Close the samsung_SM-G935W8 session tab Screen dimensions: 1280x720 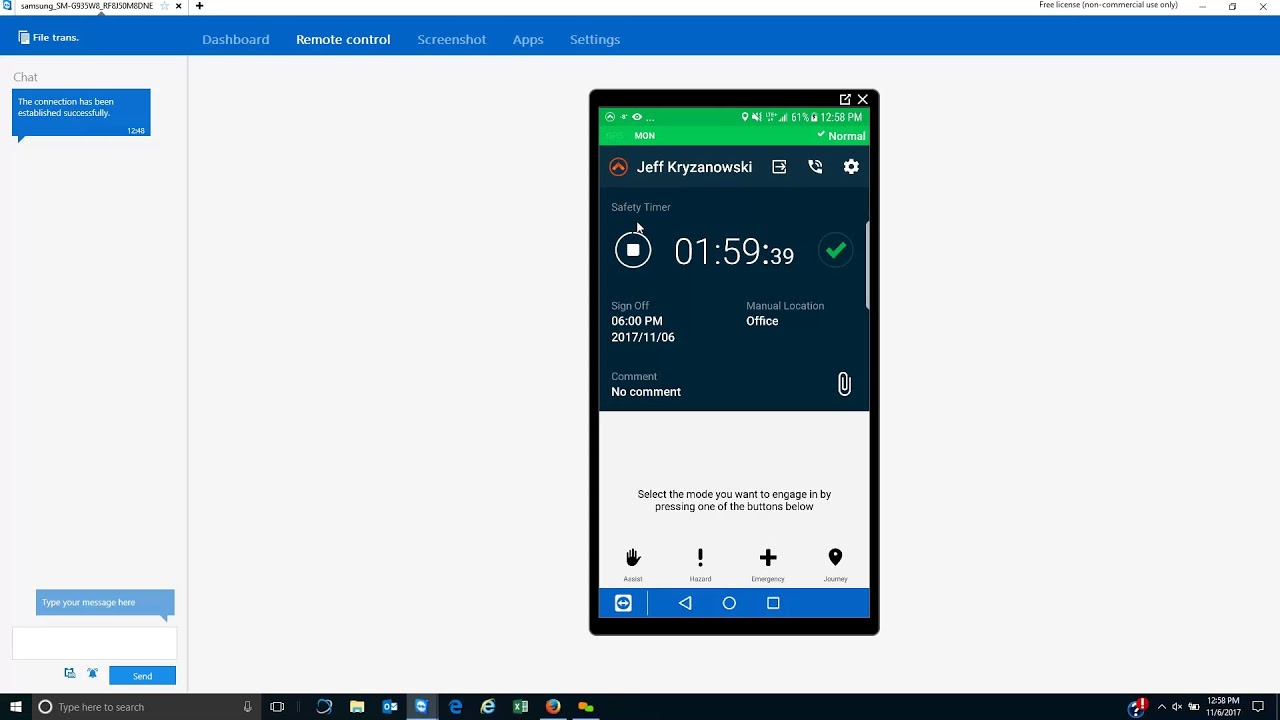(179, 6)
